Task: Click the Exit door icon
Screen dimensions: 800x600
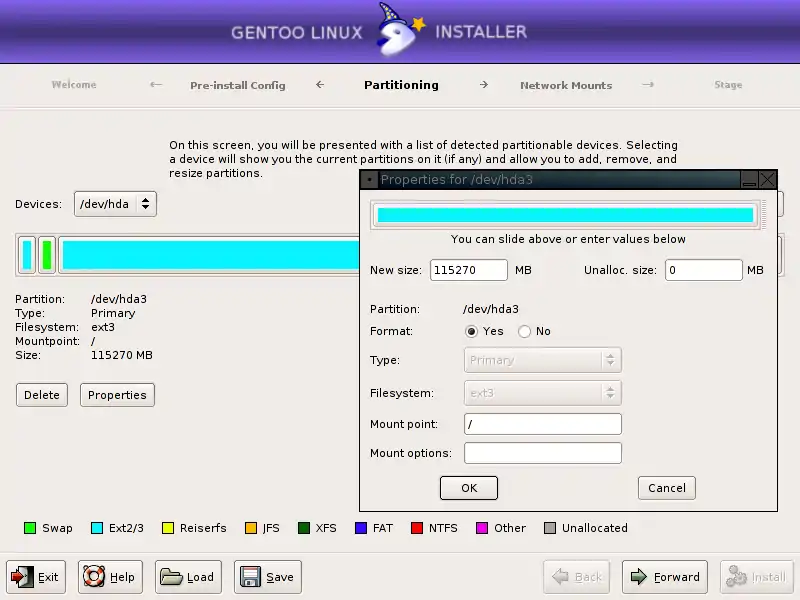Action: 22,577
